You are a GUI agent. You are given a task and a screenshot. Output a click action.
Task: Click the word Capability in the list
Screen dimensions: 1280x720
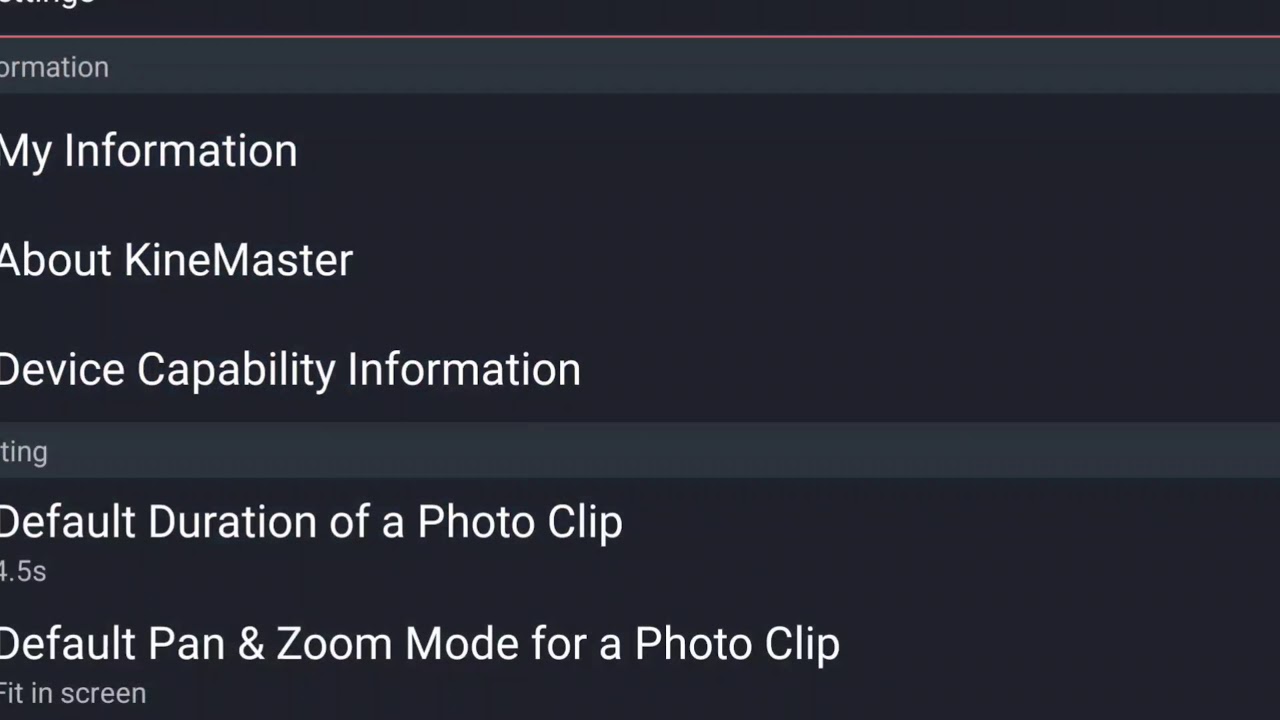click(236, 371)
